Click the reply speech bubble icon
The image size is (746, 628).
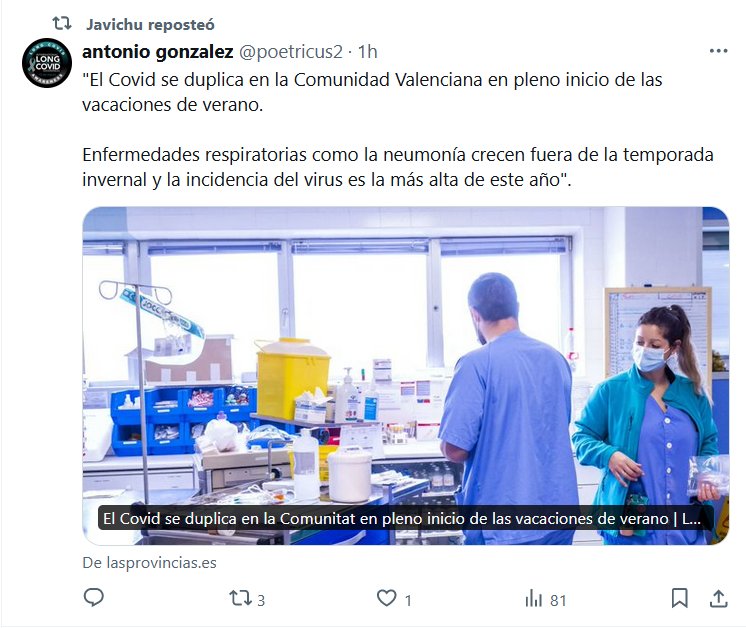pos(94,598)
